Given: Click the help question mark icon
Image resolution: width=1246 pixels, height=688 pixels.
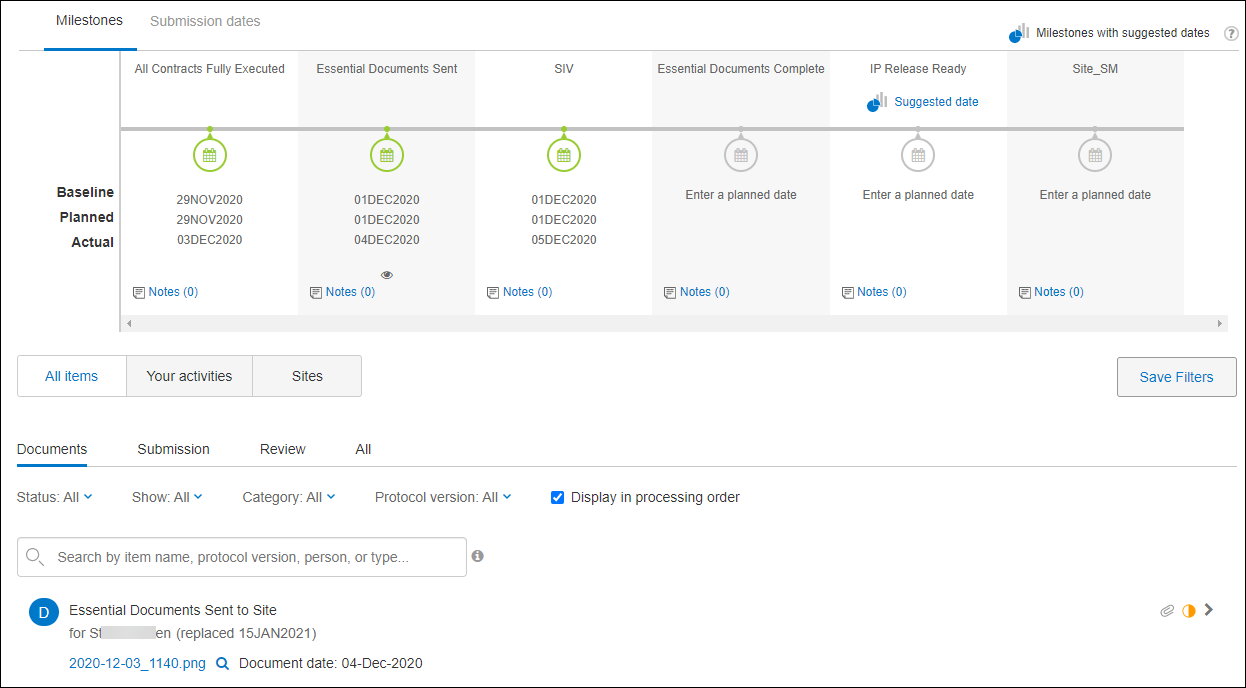Looking at the screenshot, I should click(x=1231, y=34).
